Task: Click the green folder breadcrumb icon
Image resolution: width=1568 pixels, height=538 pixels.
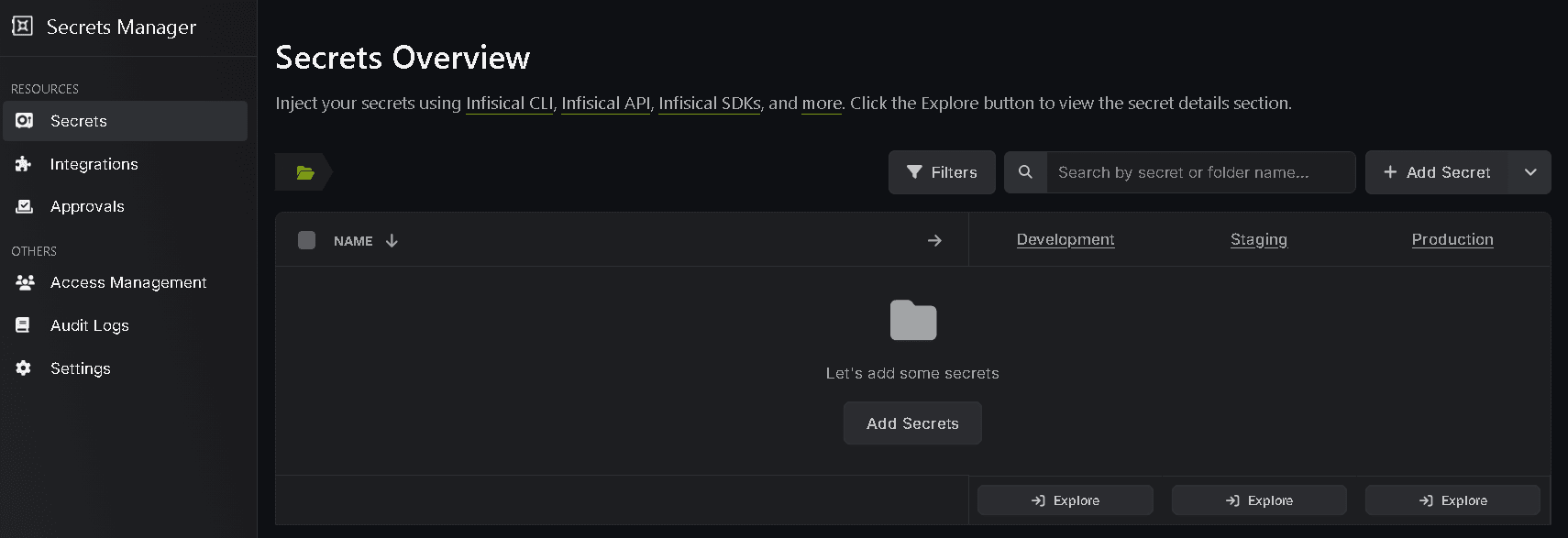Action: (x=305, y=172)
